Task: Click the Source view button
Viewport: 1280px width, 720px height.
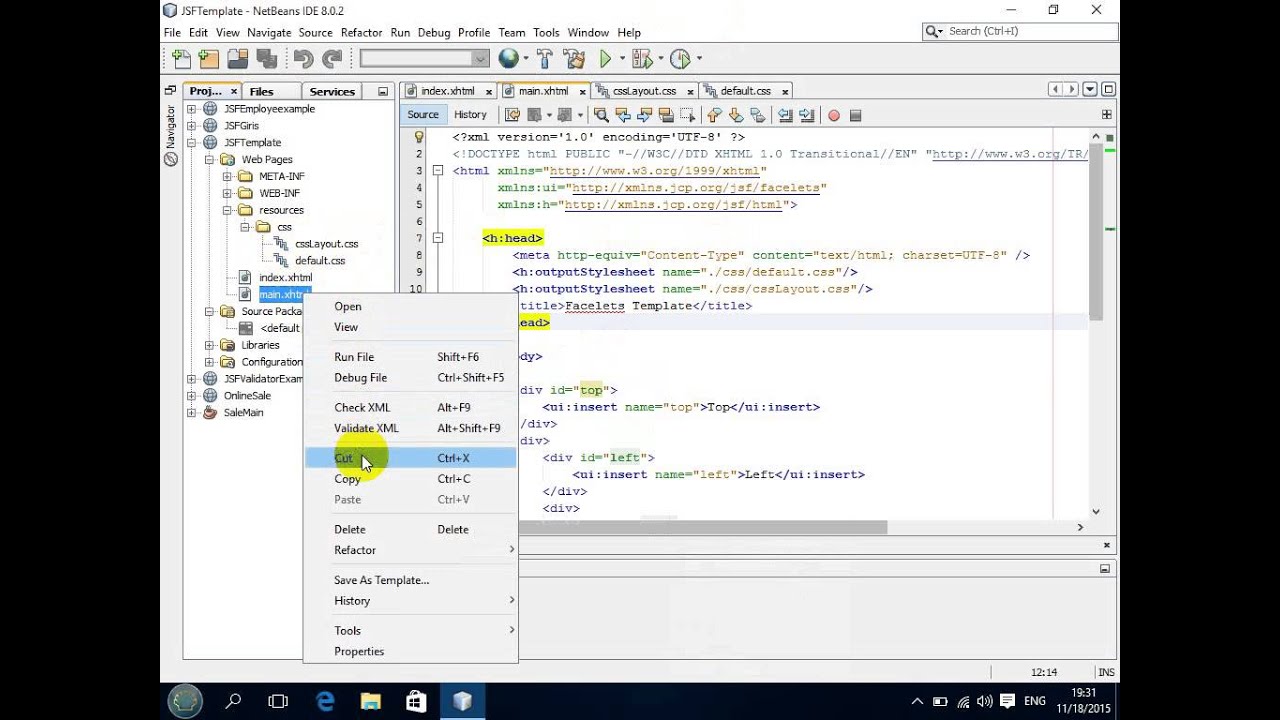Action: tap(423, 115)
